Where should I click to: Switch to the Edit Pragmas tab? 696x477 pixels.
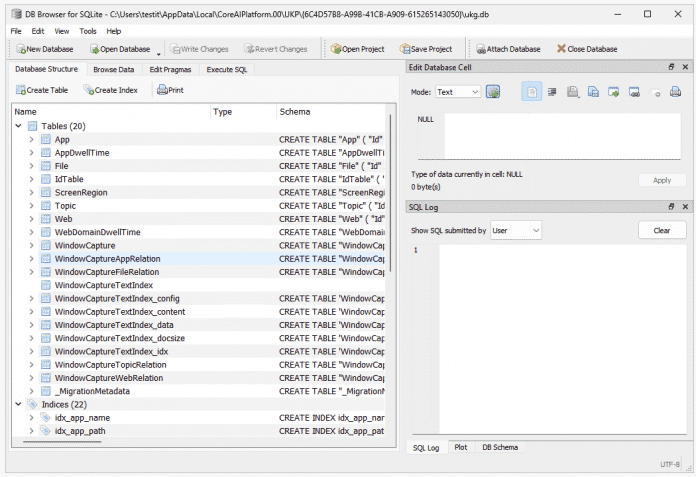coord(170,70)
